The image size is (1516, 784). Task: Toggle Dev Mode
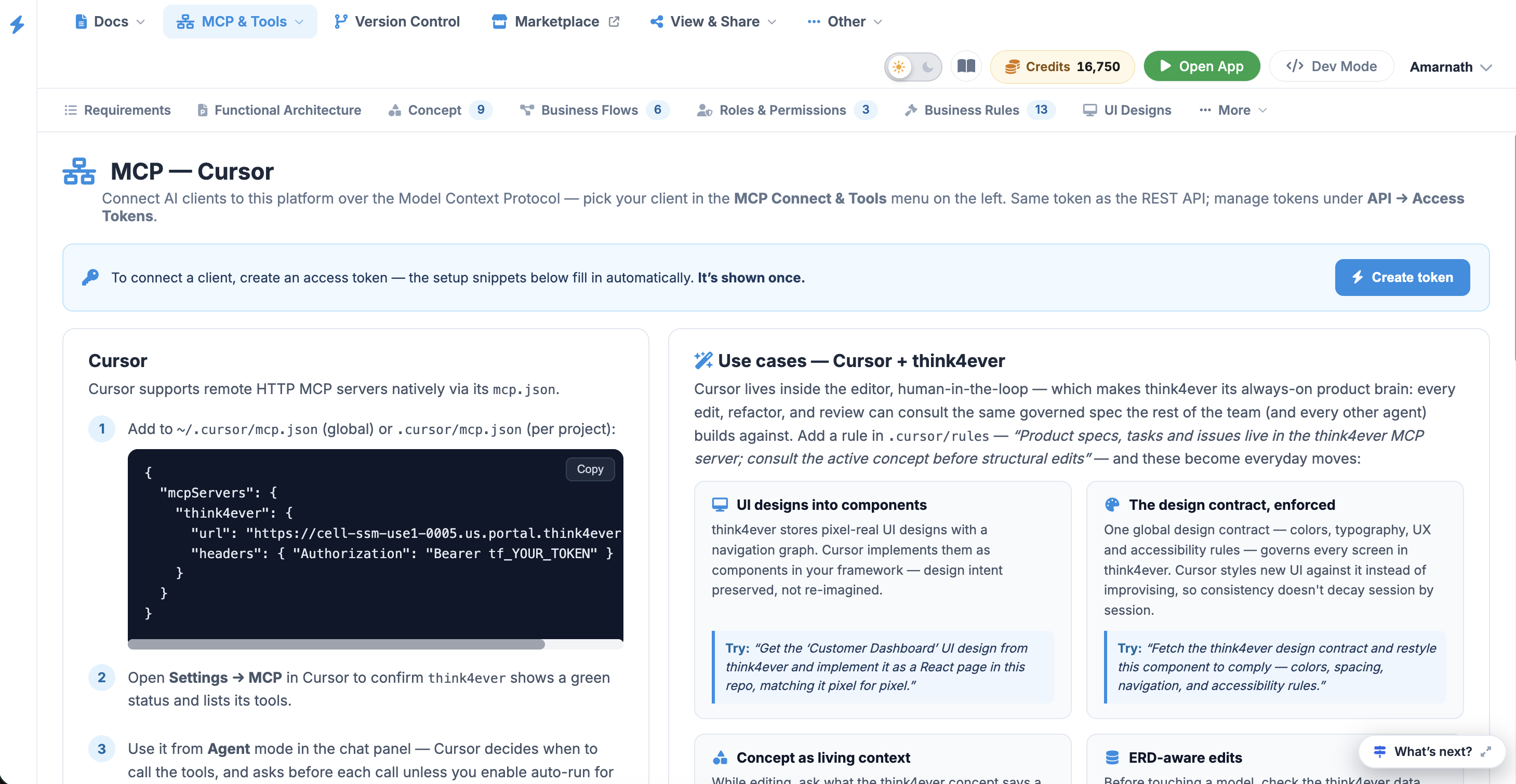1331,66
